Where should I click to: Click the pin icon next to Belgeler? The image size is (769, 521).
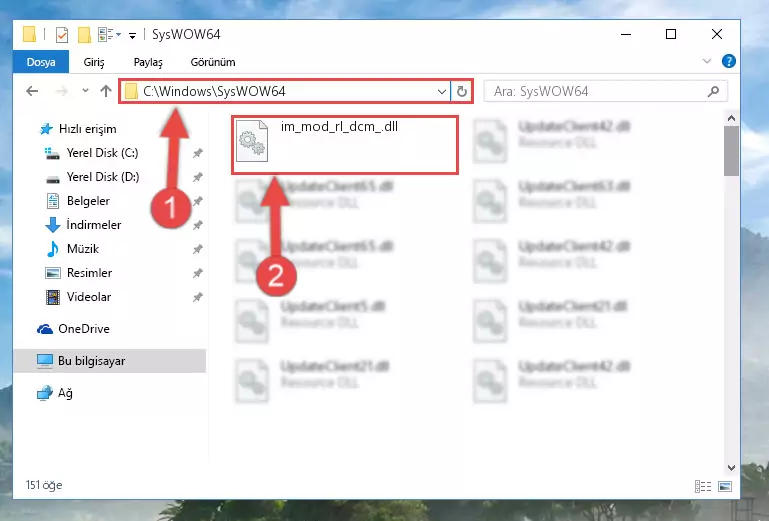coord(198,201)
